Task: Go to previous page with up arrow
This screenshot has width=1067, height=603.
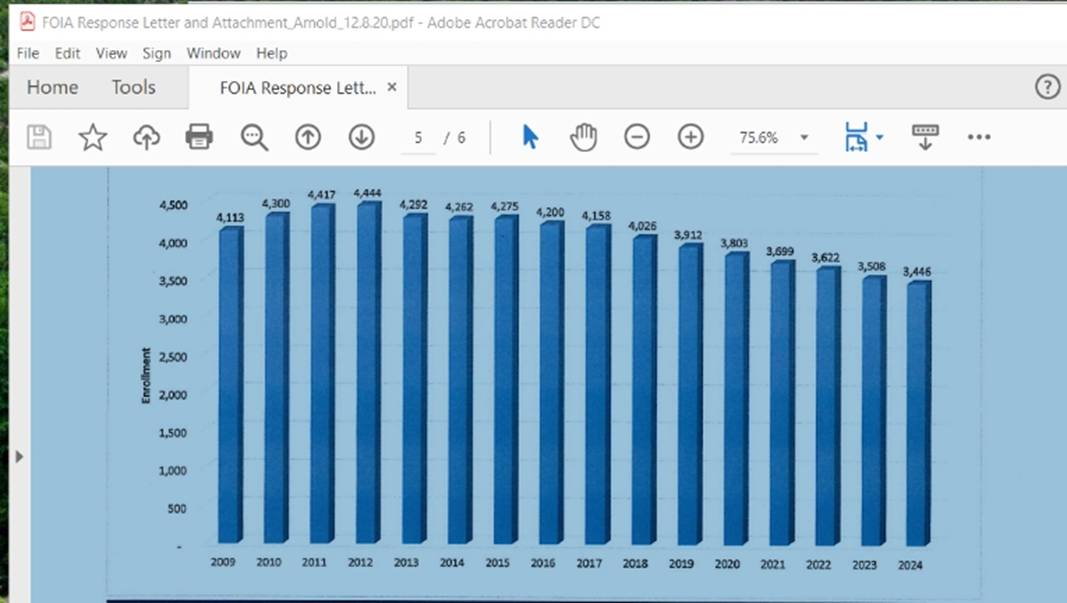Action: (308, 137)
